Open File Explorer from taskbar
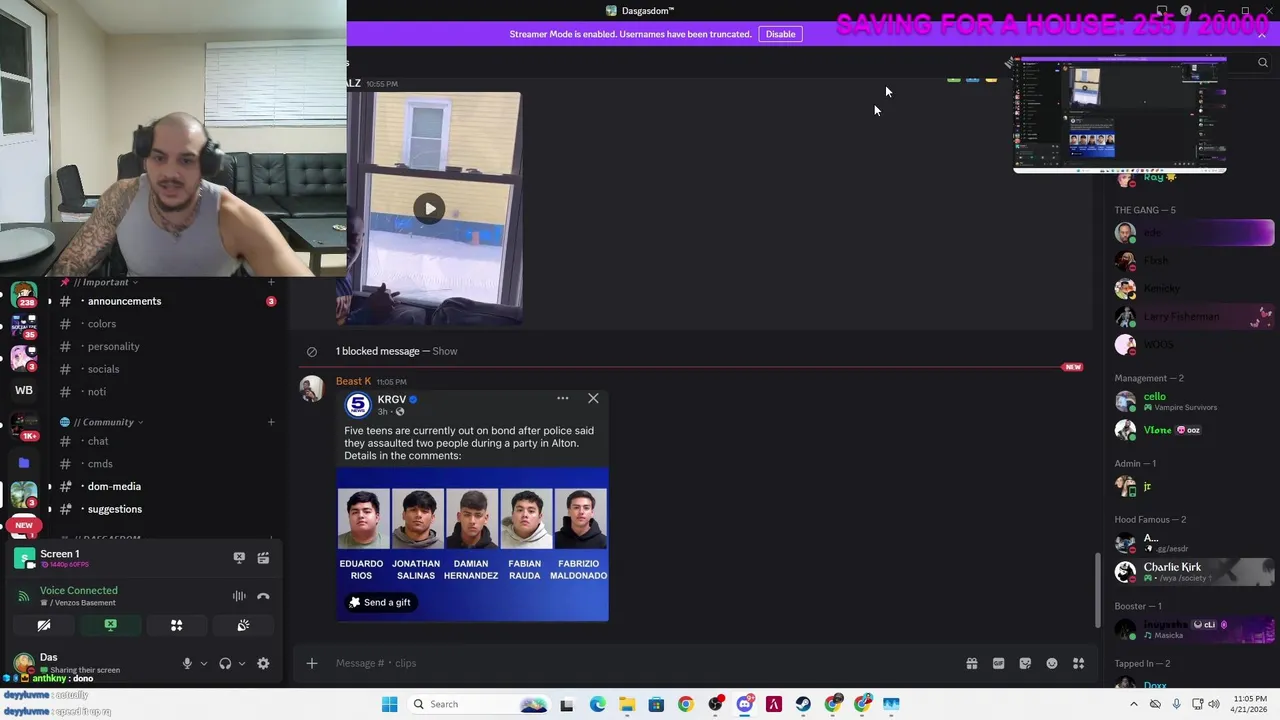The width and height of the screenshot is (1280, 720). click(627, 704)
